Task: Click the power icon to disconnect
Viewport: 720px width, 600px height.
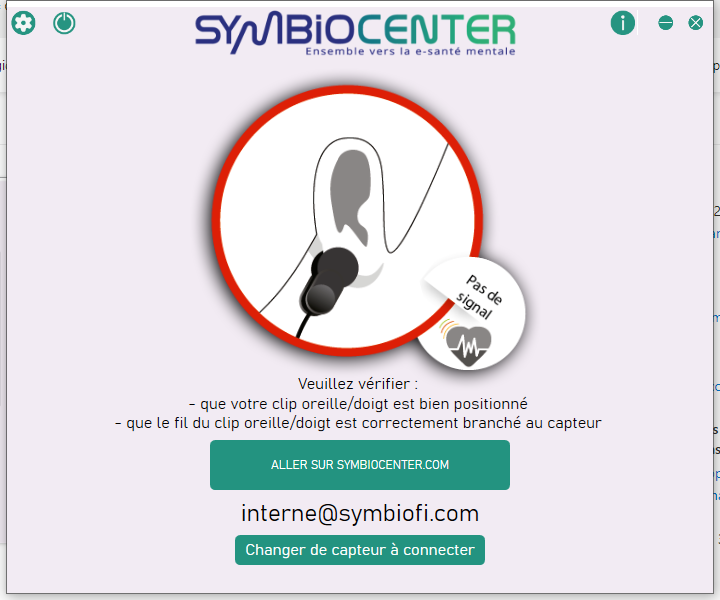Action: point(64,23)
